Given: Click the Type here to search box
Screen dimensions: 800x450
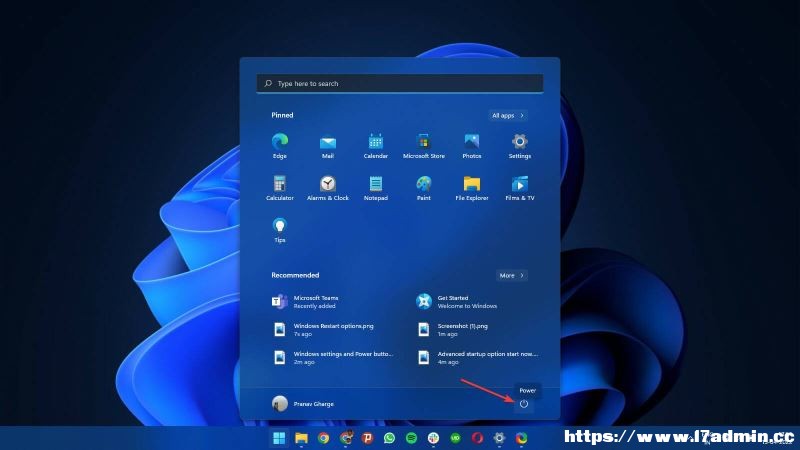Looking at the screenshot, I should (399, 83).
